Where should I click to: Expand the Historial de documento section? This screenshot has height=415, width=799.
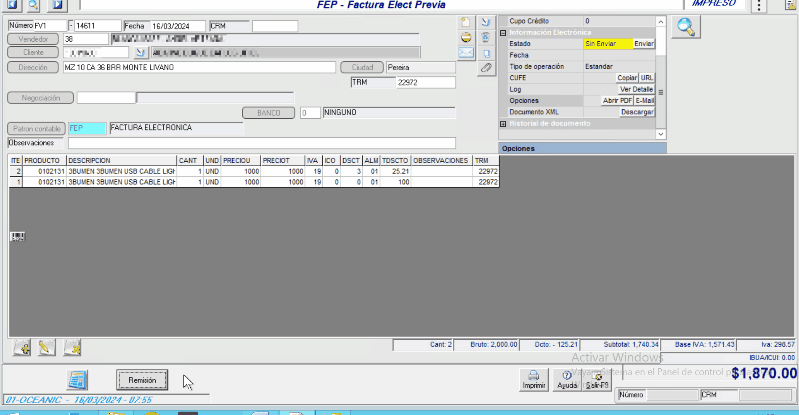503,124
